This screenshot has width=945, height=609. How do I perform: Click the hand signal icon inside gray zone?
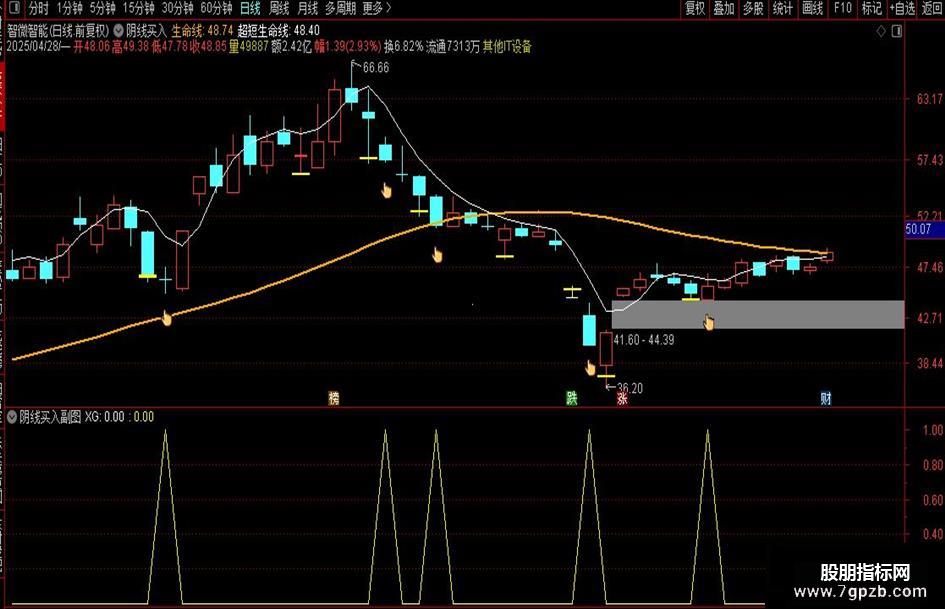(709, 323)
